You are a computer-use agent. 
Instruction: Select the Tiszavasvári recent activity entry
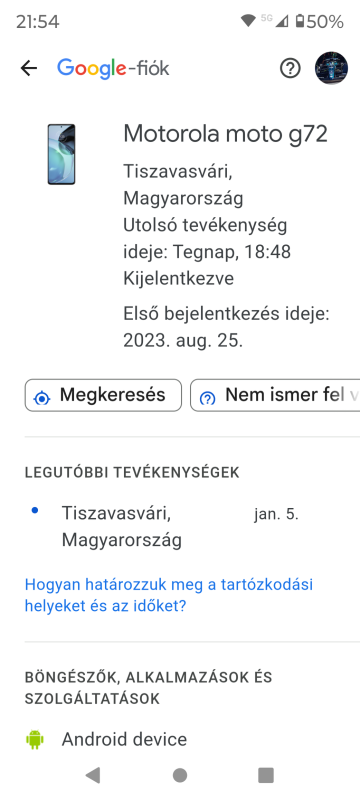[x=192, y=526]
